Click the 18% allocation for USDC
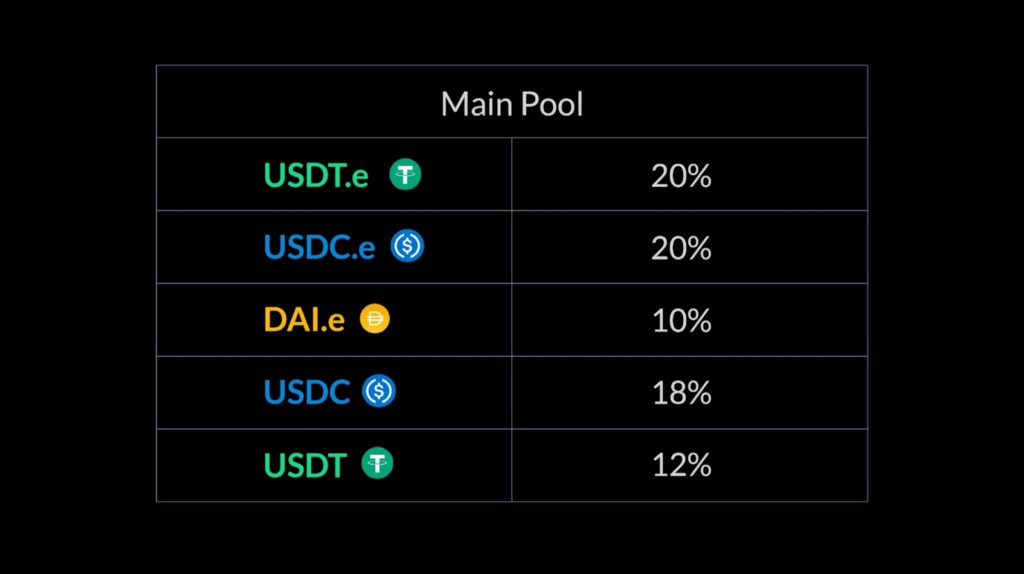 pos(681,393)
